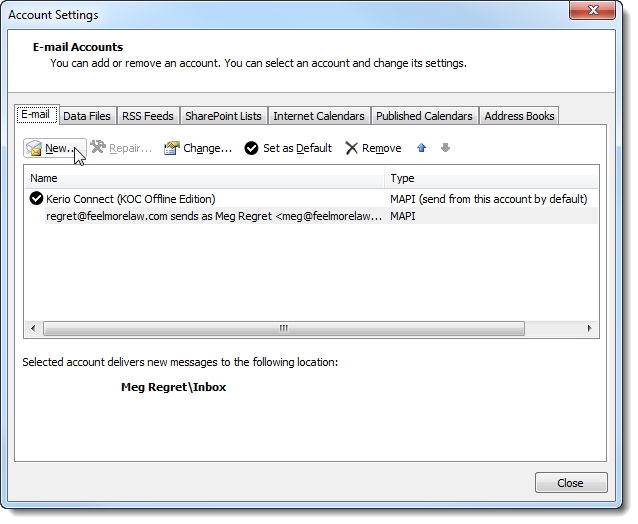
Task: Click the Close button
Action: click(x=571, y=483)
